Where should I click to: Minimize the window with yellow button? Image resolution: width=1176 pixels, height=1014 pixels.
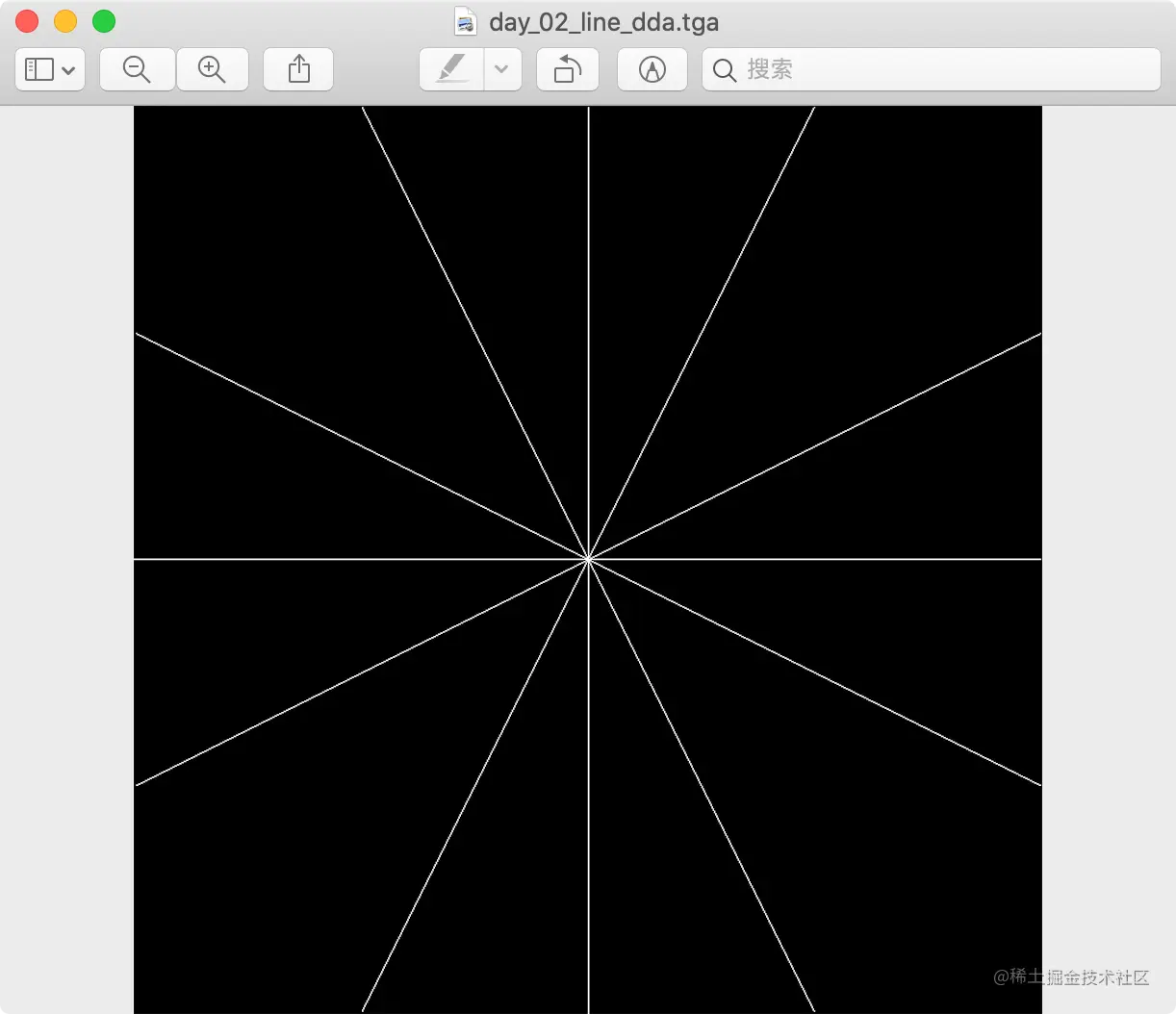[65, 21]
